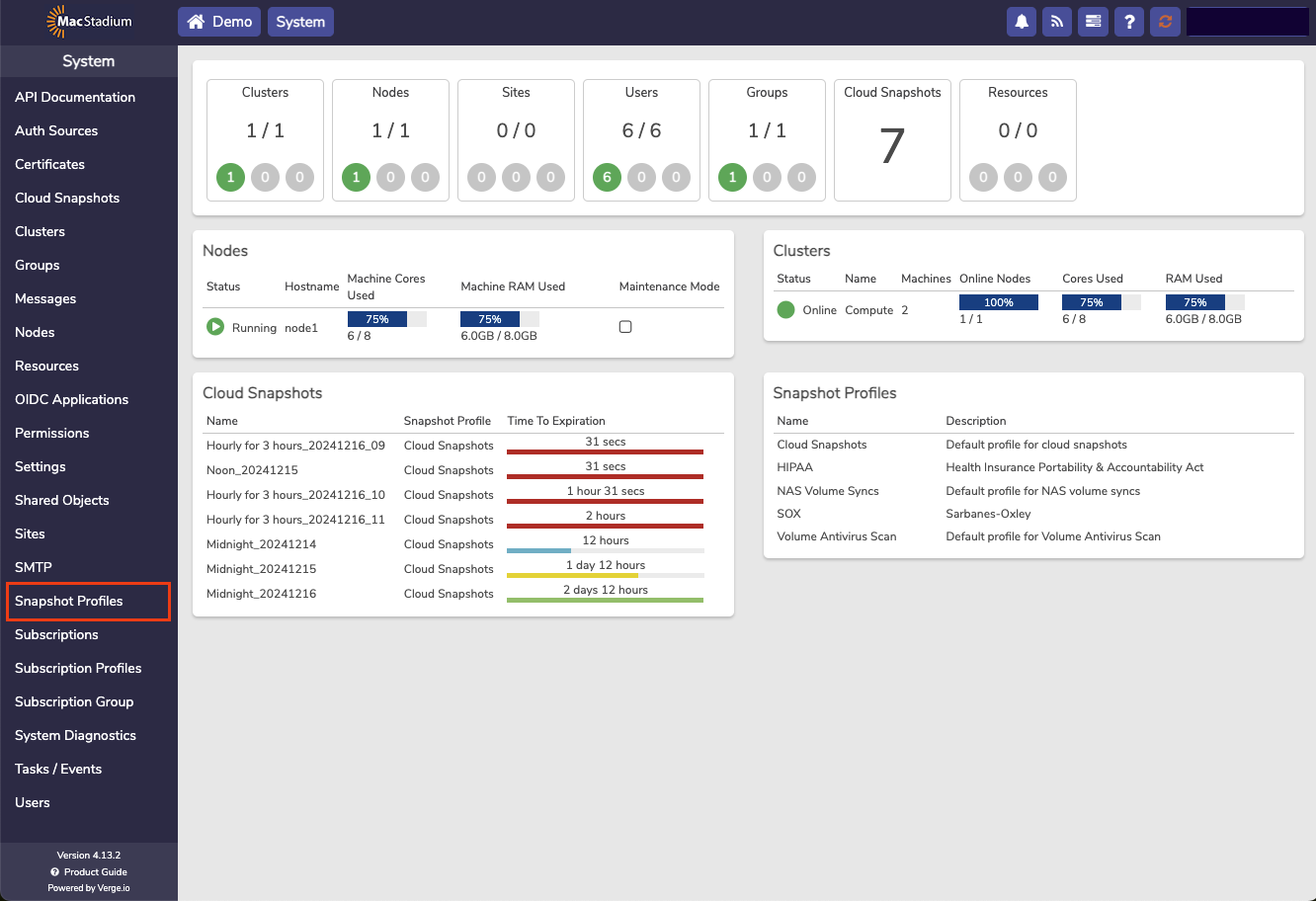Select Cloud Snapshots in the sidebar

click(67, 198)
